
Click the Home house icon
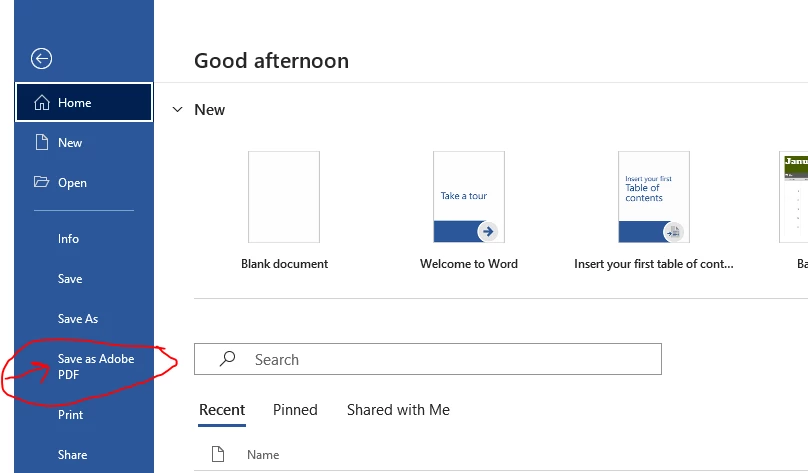pos(42,103)
